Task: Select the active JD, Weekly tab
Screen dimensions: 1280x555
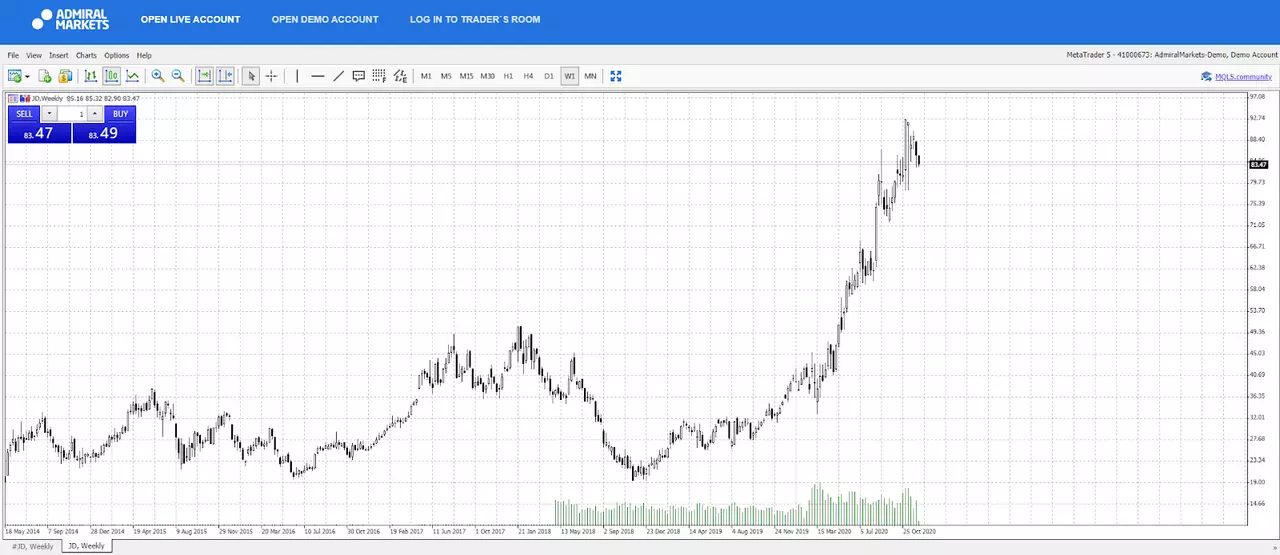Action: (x=86, y=546)
